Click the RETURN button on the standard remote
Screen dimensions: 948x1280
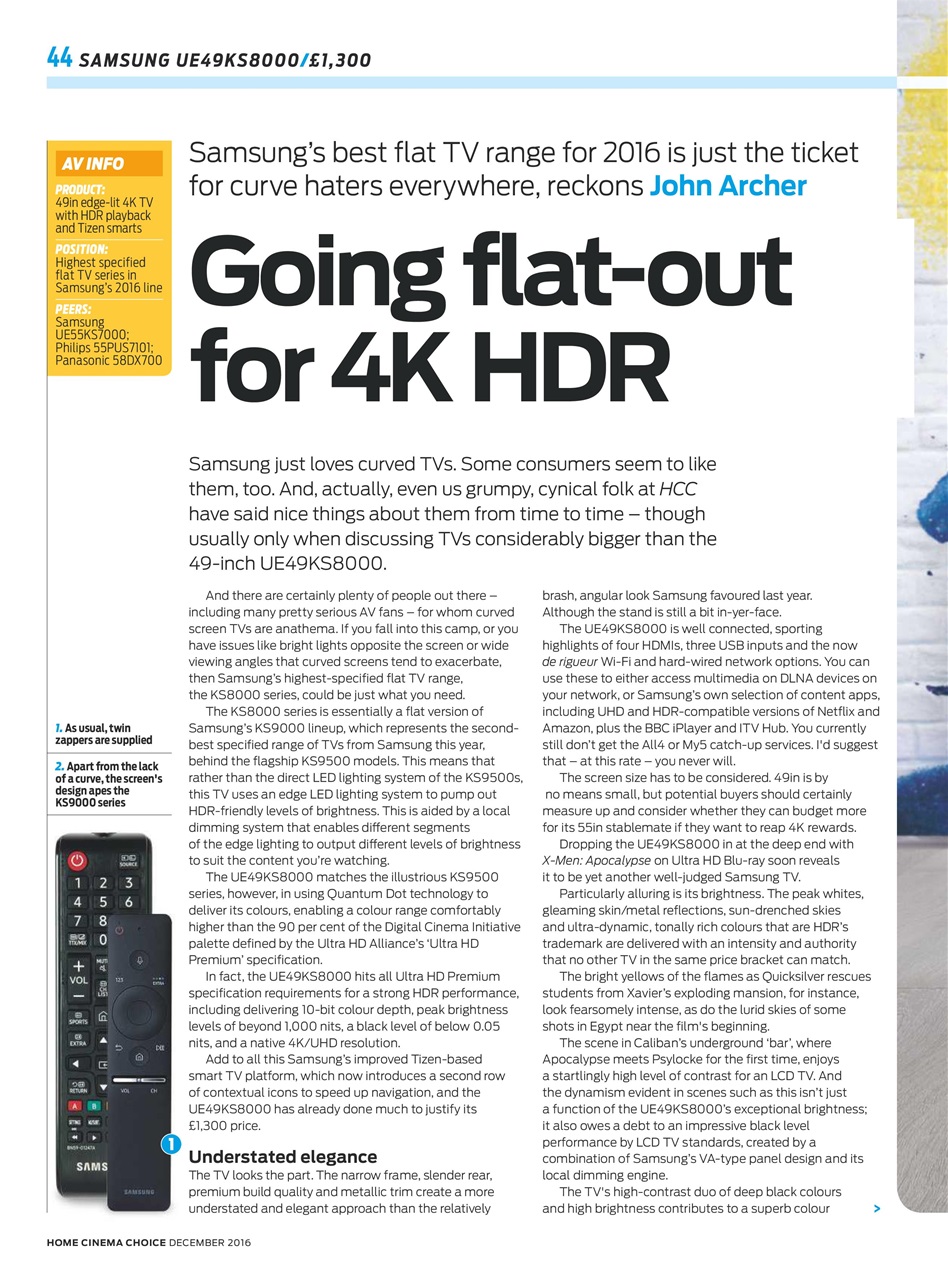(x=78, y=1085)
